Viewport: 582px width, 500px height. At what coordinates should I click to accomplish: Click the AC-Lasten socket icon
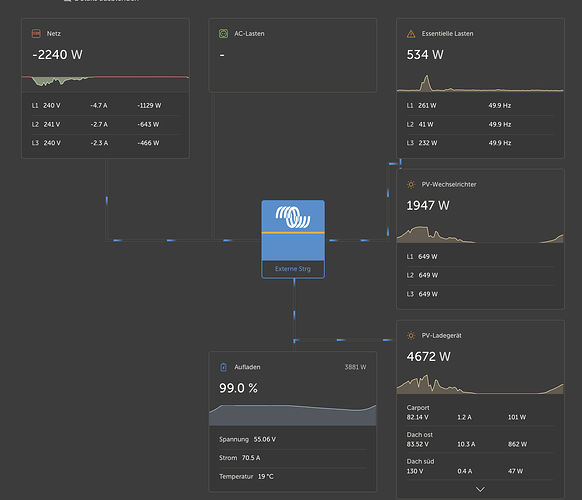223,33
